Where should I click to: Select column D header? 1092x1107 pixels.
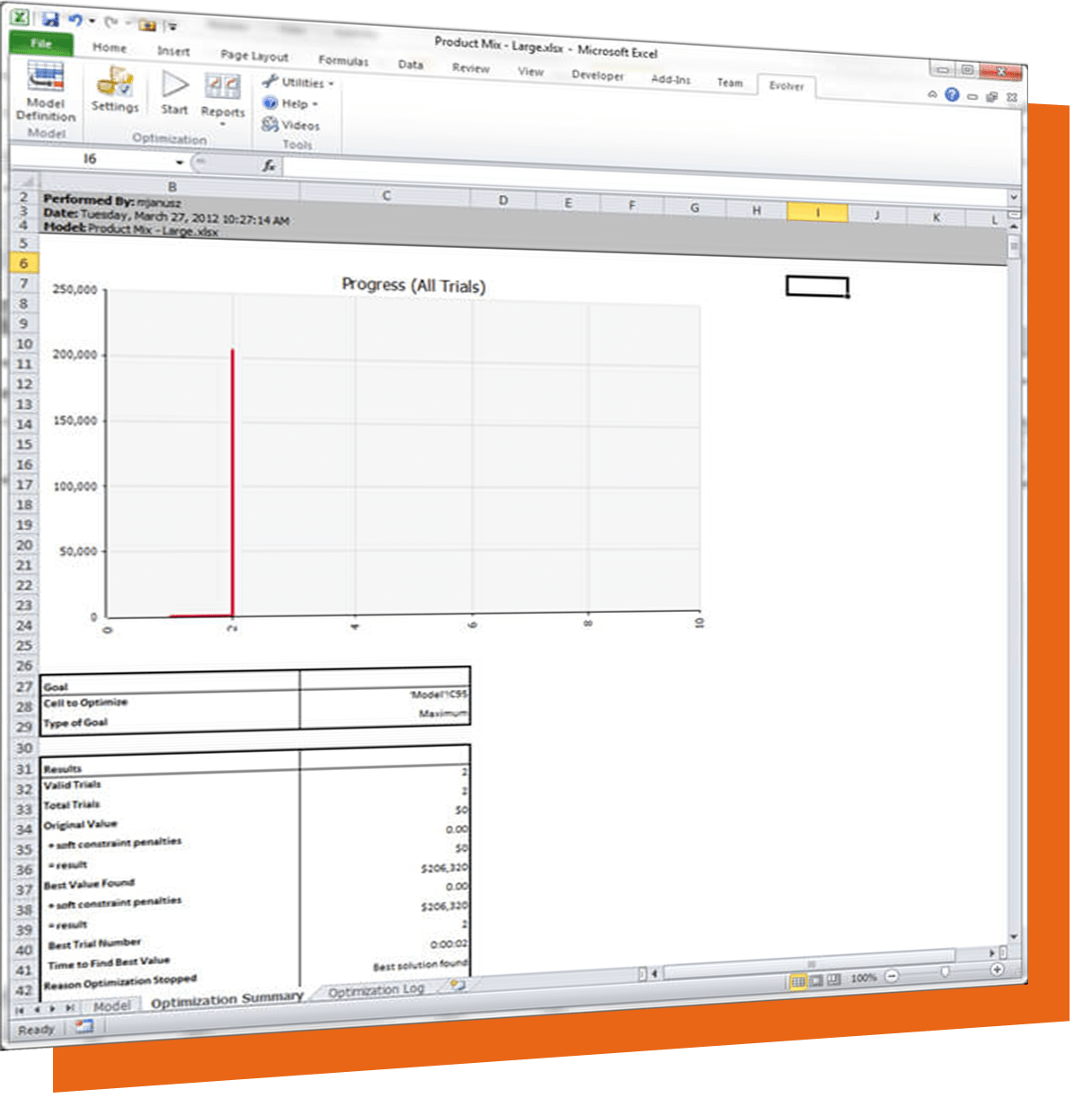(x=503, y=200)
